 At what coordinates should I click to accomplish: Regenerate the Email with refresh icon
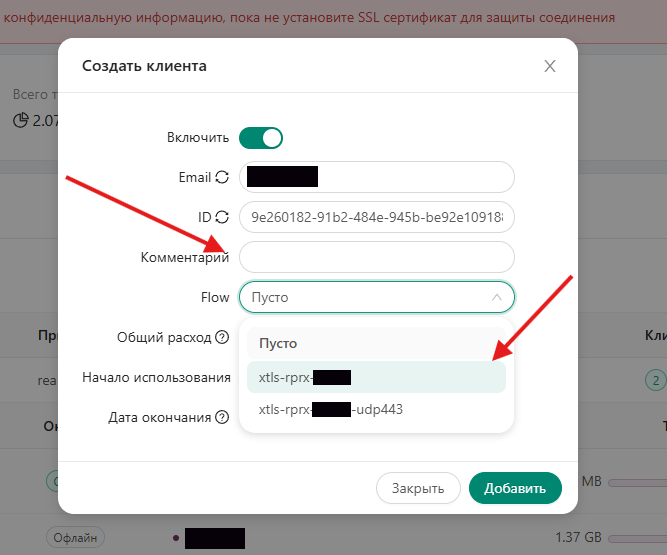222,177
